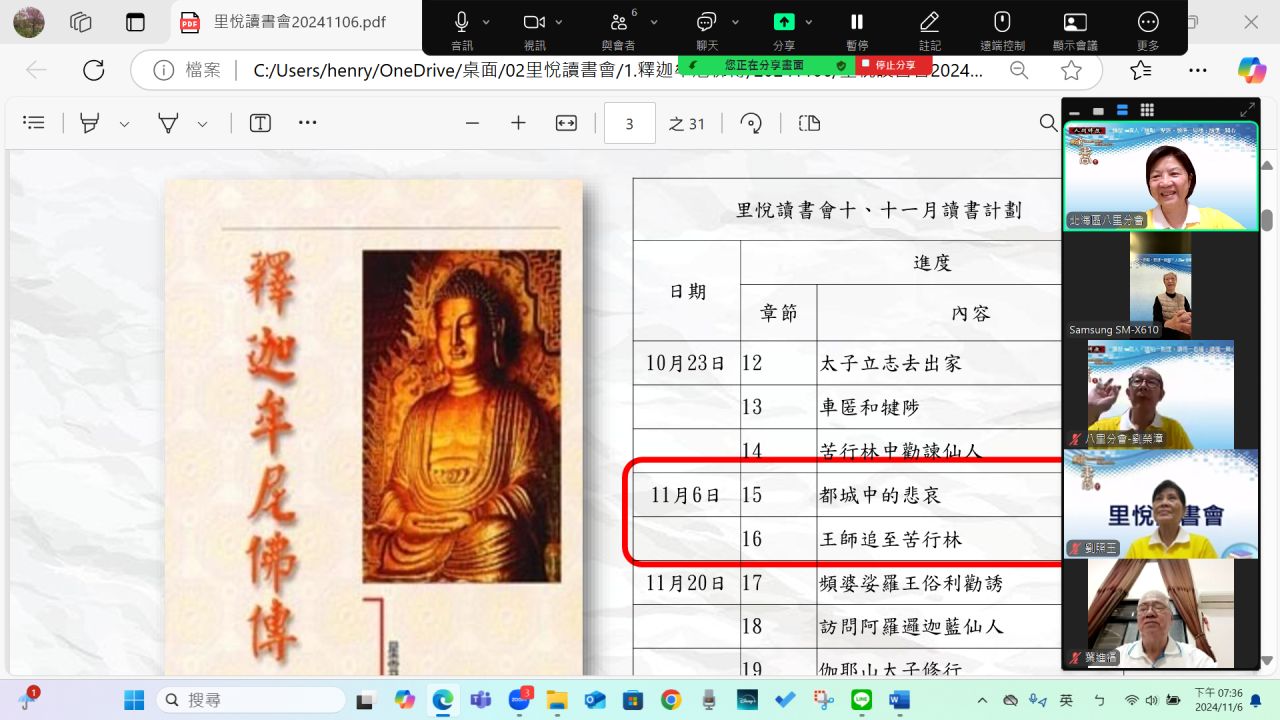Viewport: 1280px width, 720px height.
Task: Pause the Zoom screen share
Action: 857,22
